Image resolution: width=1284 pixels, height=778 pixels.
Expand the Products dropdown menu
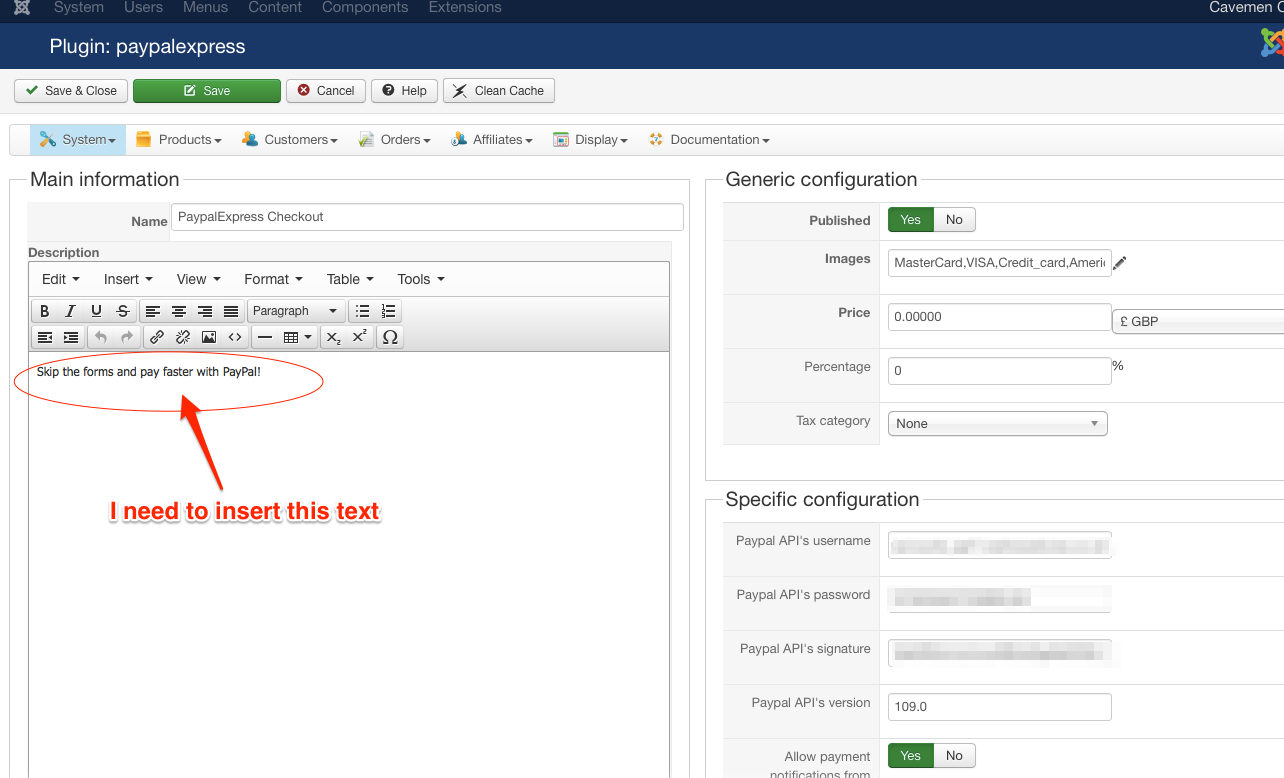(x=178, y=140)
